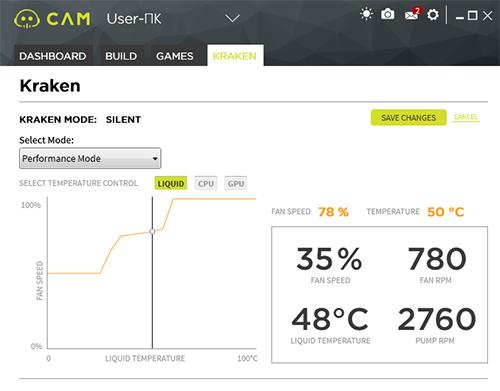Toggle the brightness/night mode sun icon
This screenshot has height=391, width=500.
(366, 14)
